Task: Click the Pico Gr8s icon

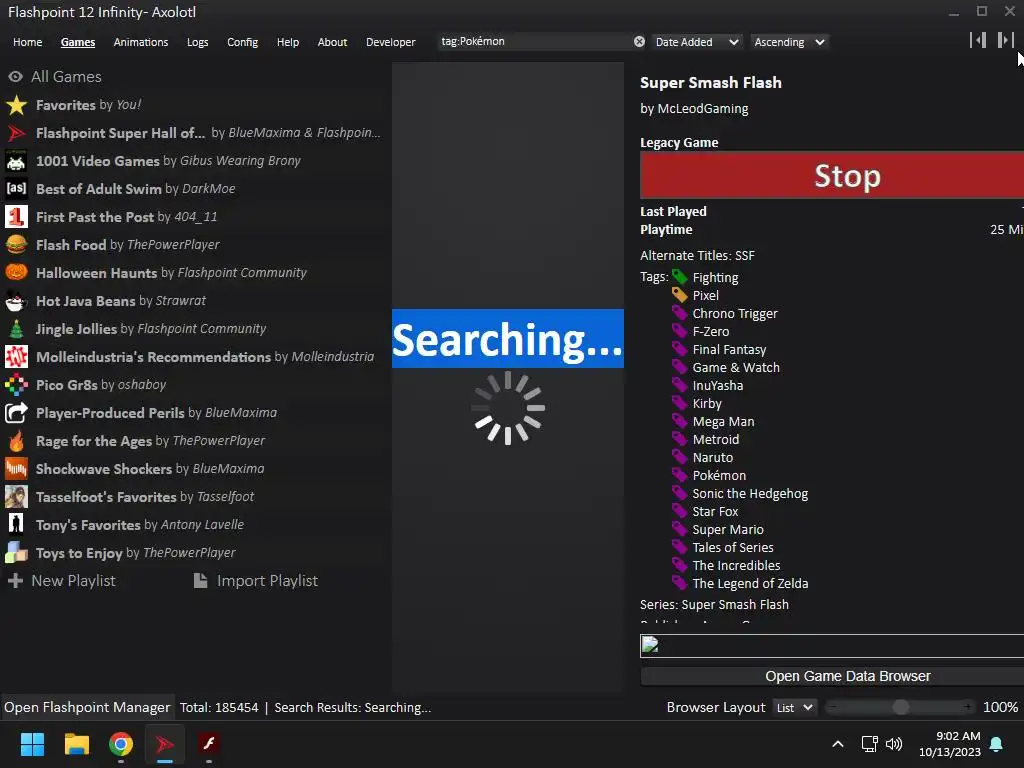Action: 16,385
